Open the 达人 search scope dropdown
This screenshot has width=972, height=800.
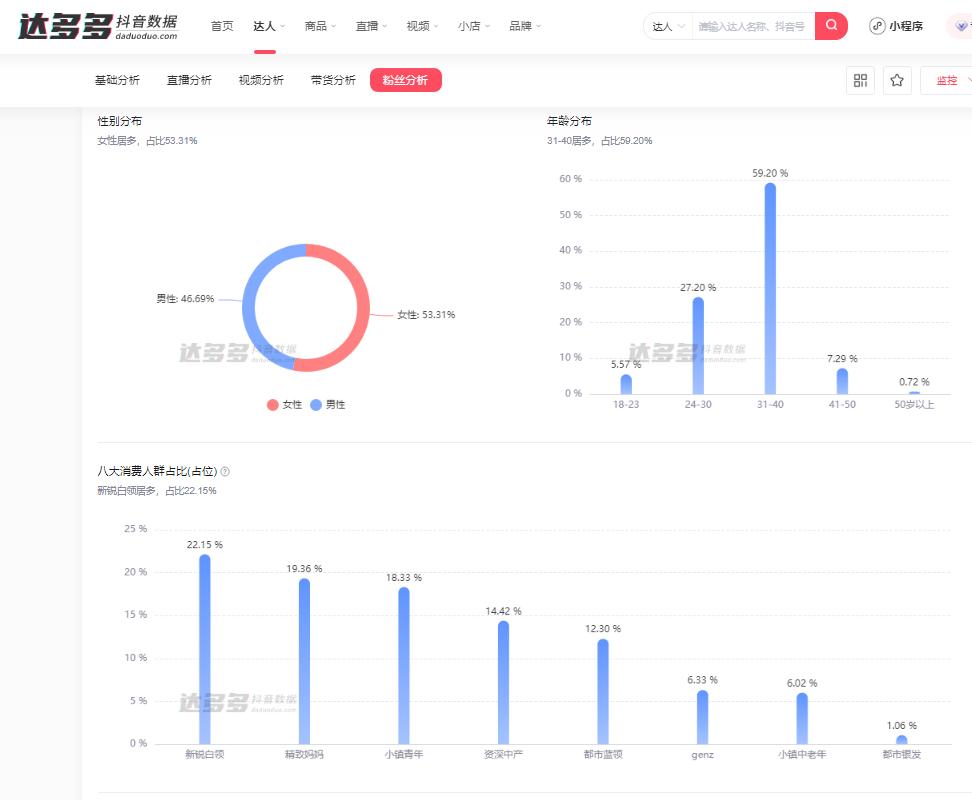(x=667, y=26)
